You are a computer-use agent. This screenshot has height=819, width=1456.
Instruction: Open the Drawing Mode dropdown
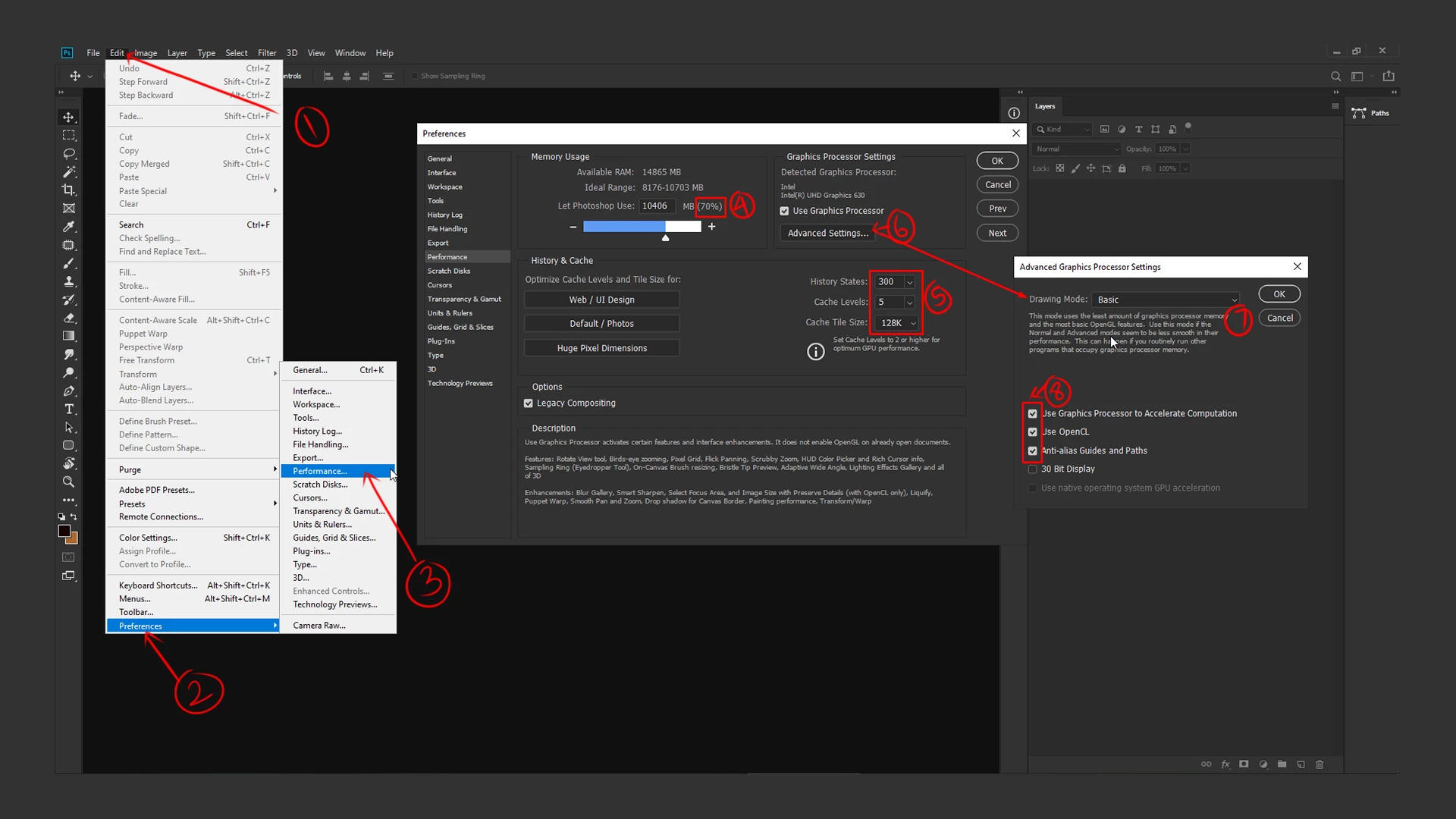1166,300
